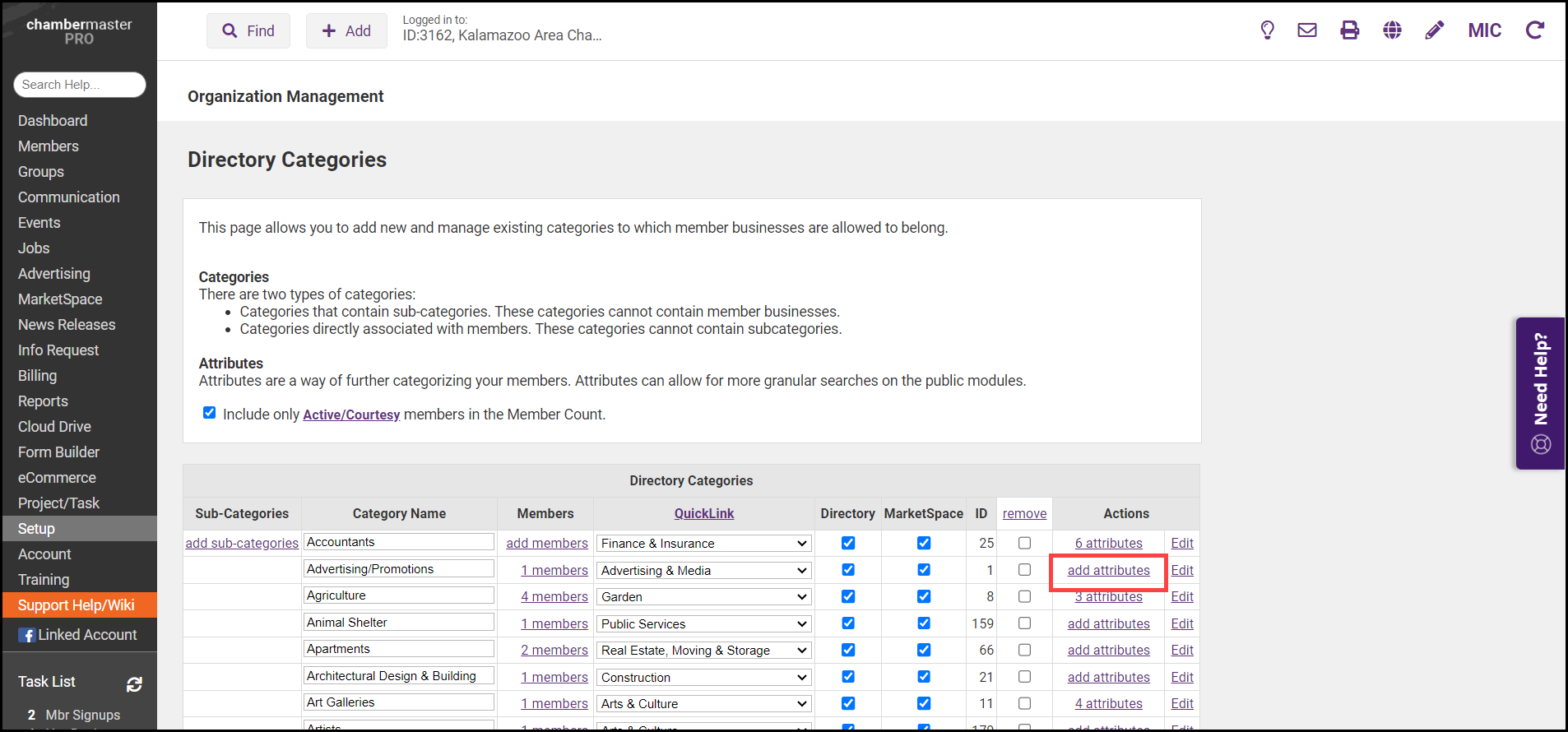1568x732 pixels.
Task: Open the envelope mail icon
Action: [1307, 30]
